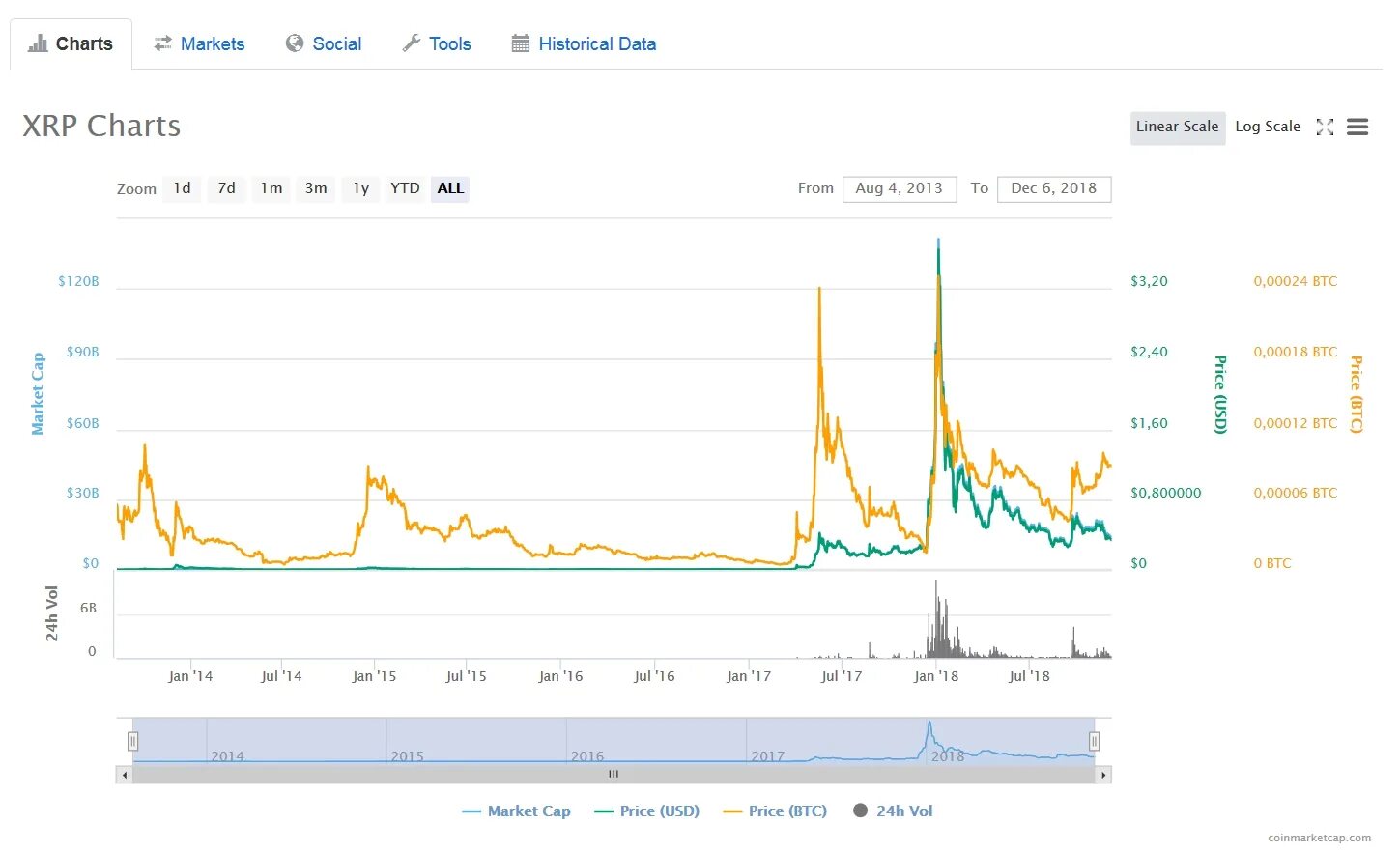This screenshot has width=1400, height=854.
Task: Click the wrench icon beside Tools
Action: [x=412, y=43]
